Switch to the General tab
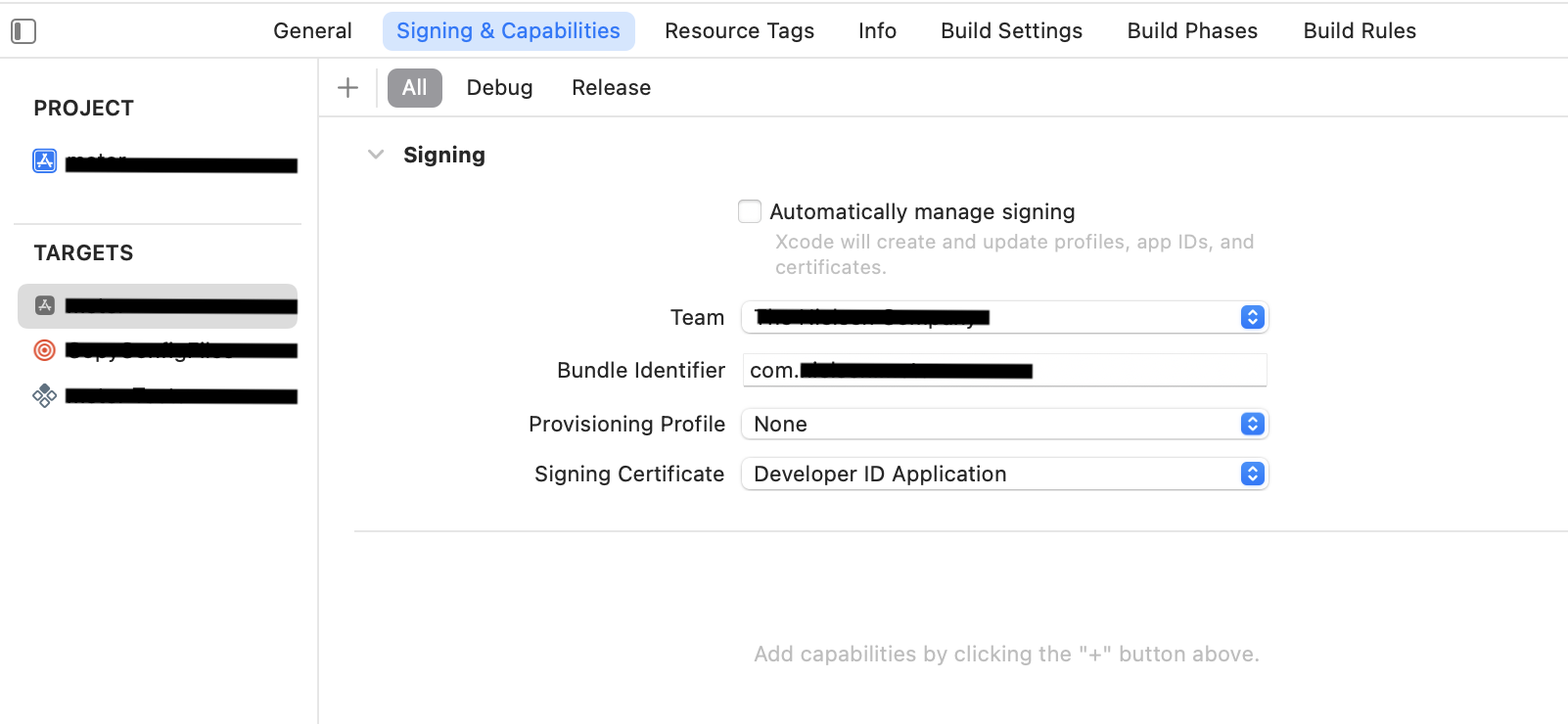 click(312, 31)
